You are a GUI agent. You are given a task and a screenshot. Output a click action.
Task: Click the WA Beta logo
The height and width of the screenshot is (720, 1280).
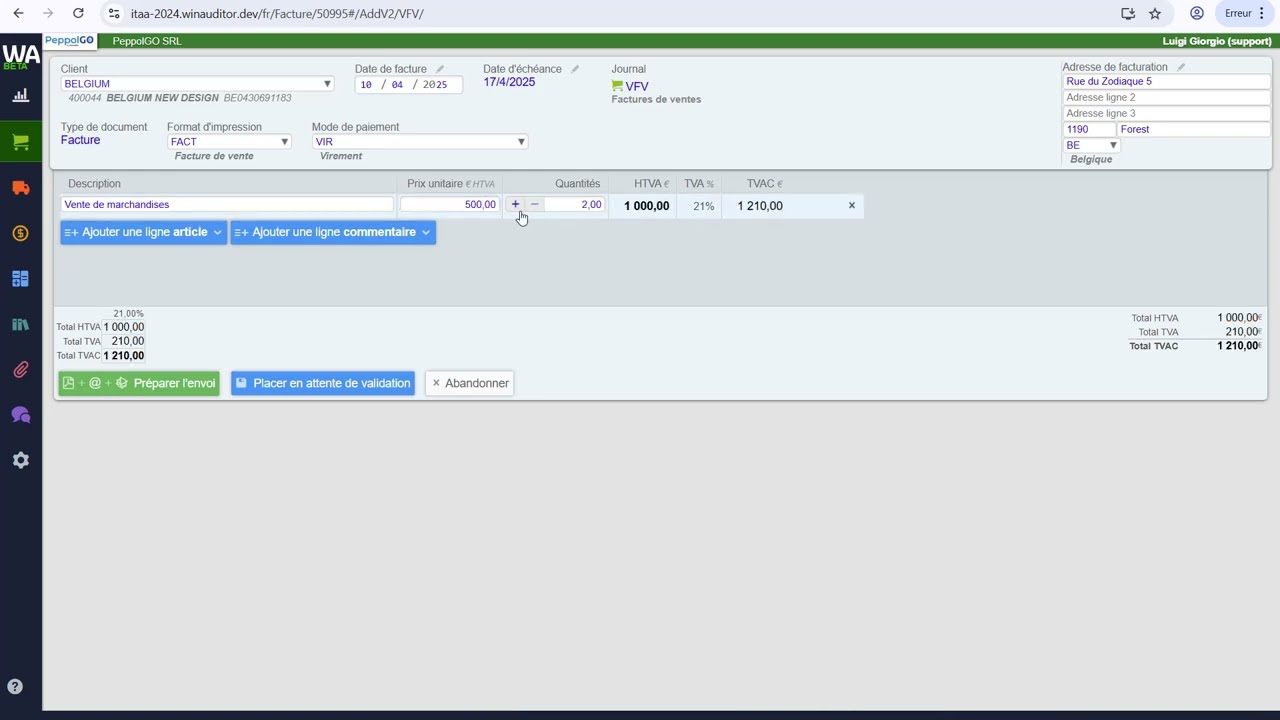pyautogui.click(x=21, y=56)
